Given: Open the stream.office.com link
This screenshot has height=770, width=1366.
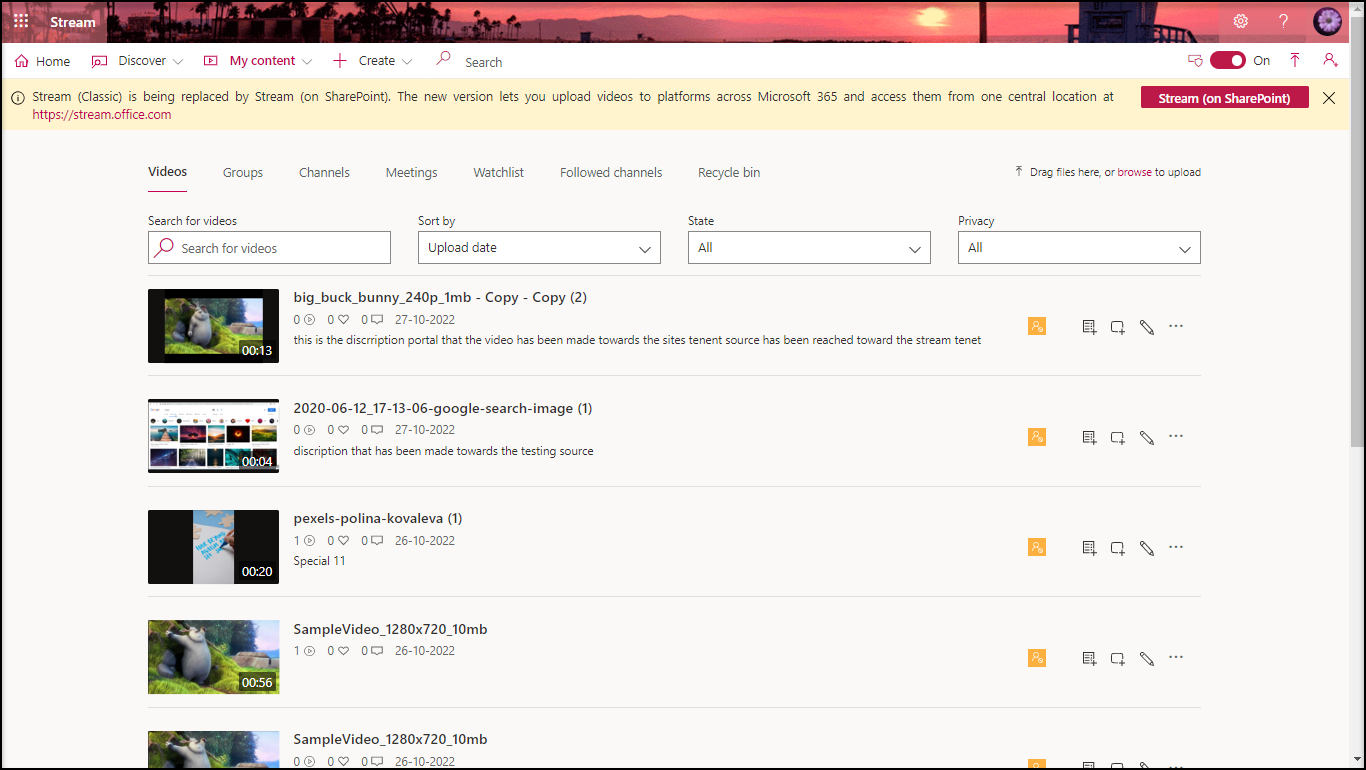Looking at the screenshot, I should click(102, 115).
